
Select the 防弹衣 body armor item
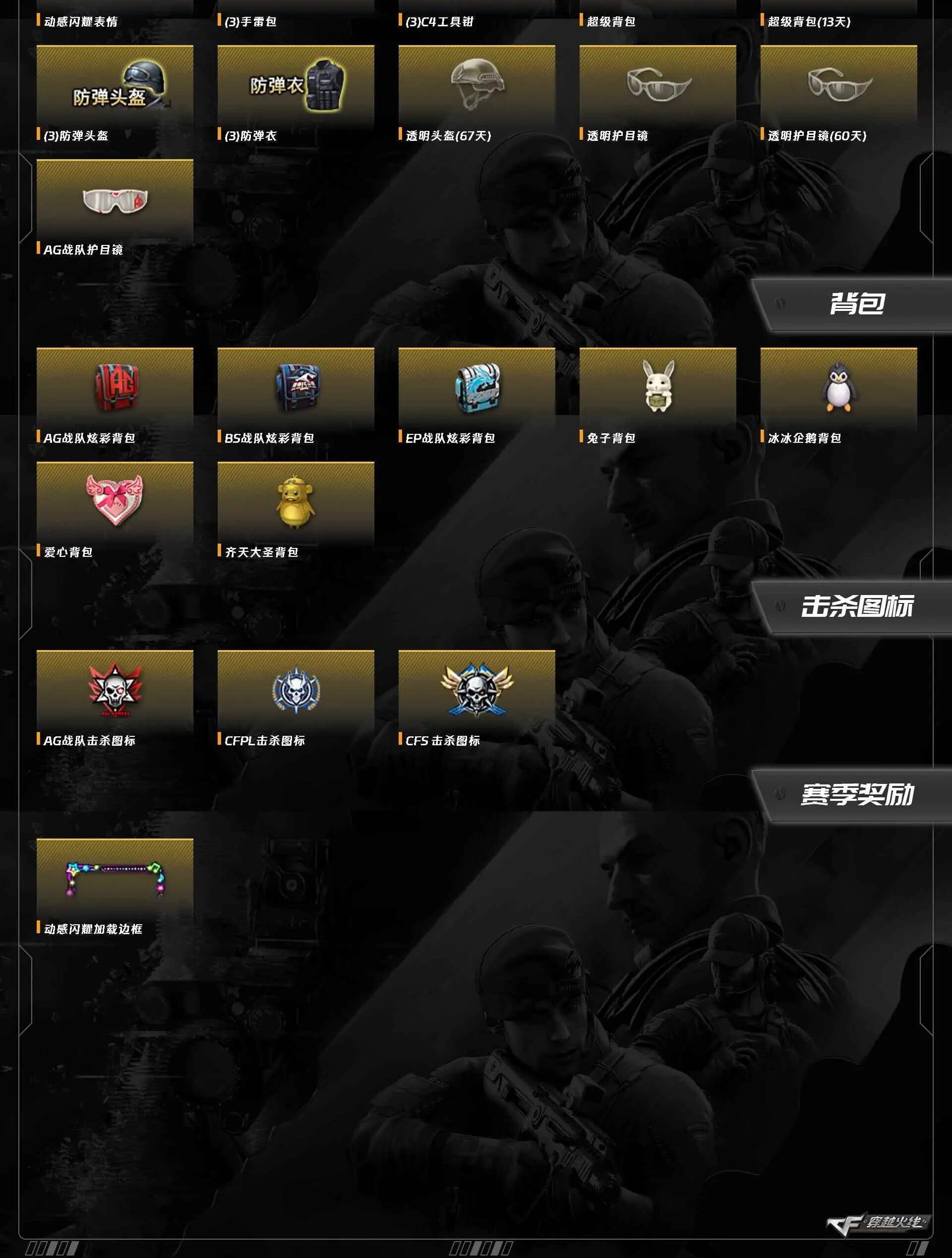click(x=296, y=85)
